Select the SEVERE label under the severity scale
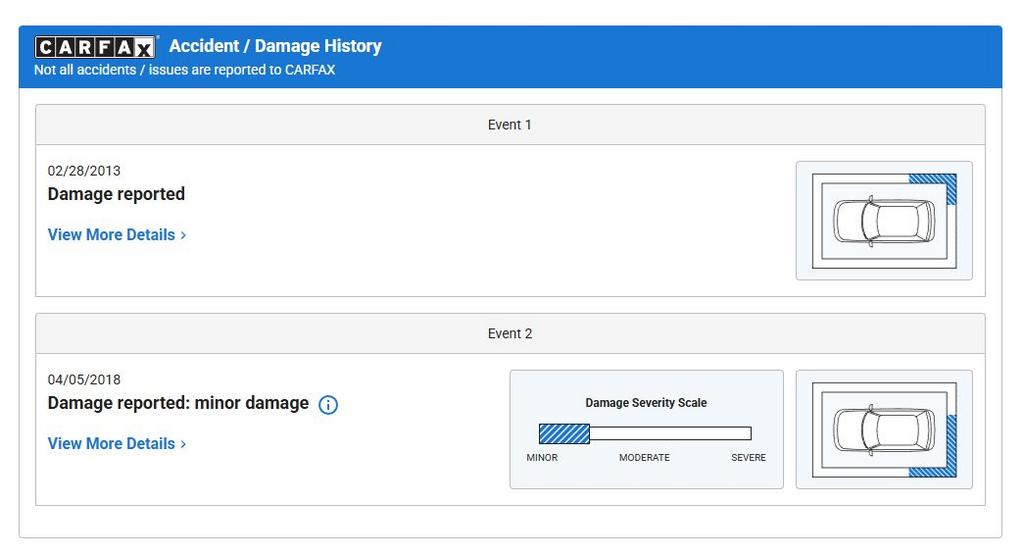 (x=748, y=458)
